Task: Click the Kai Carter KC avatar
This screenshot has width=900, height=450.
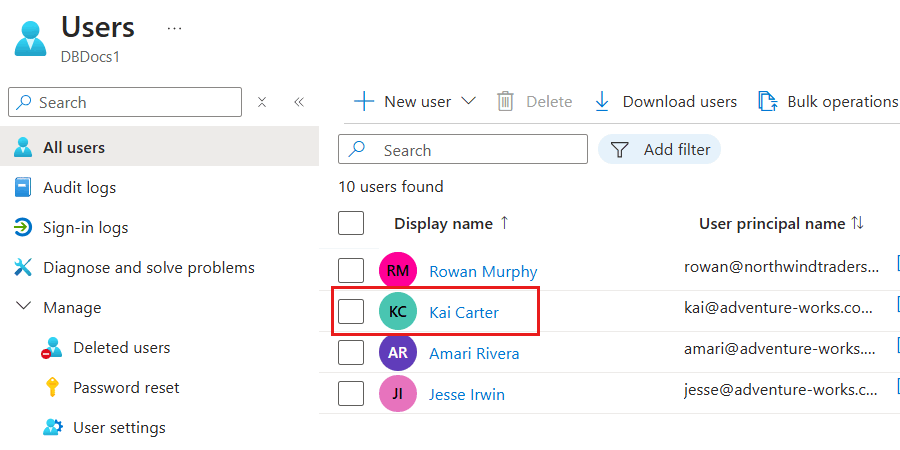Action: pyautogui.click(x=397, y=312)
